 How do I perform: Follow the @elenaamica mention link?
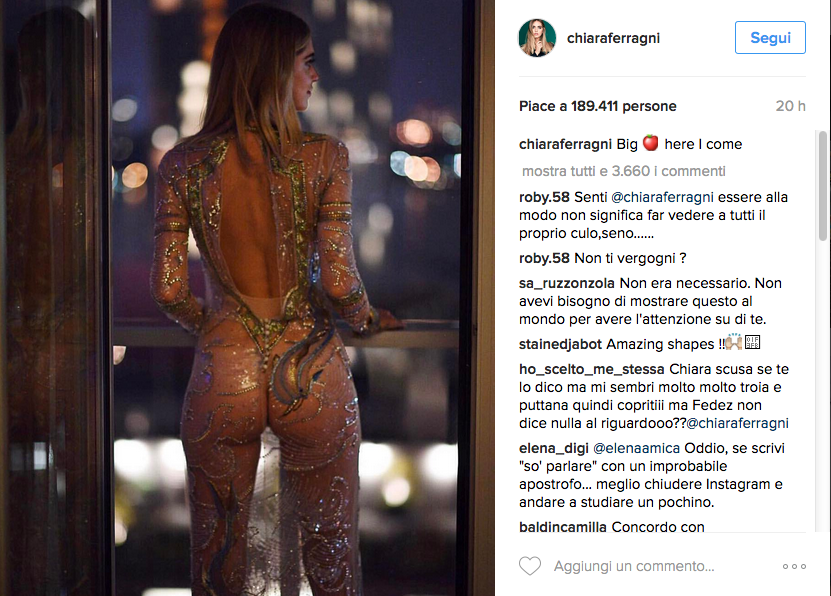(636, 448)
